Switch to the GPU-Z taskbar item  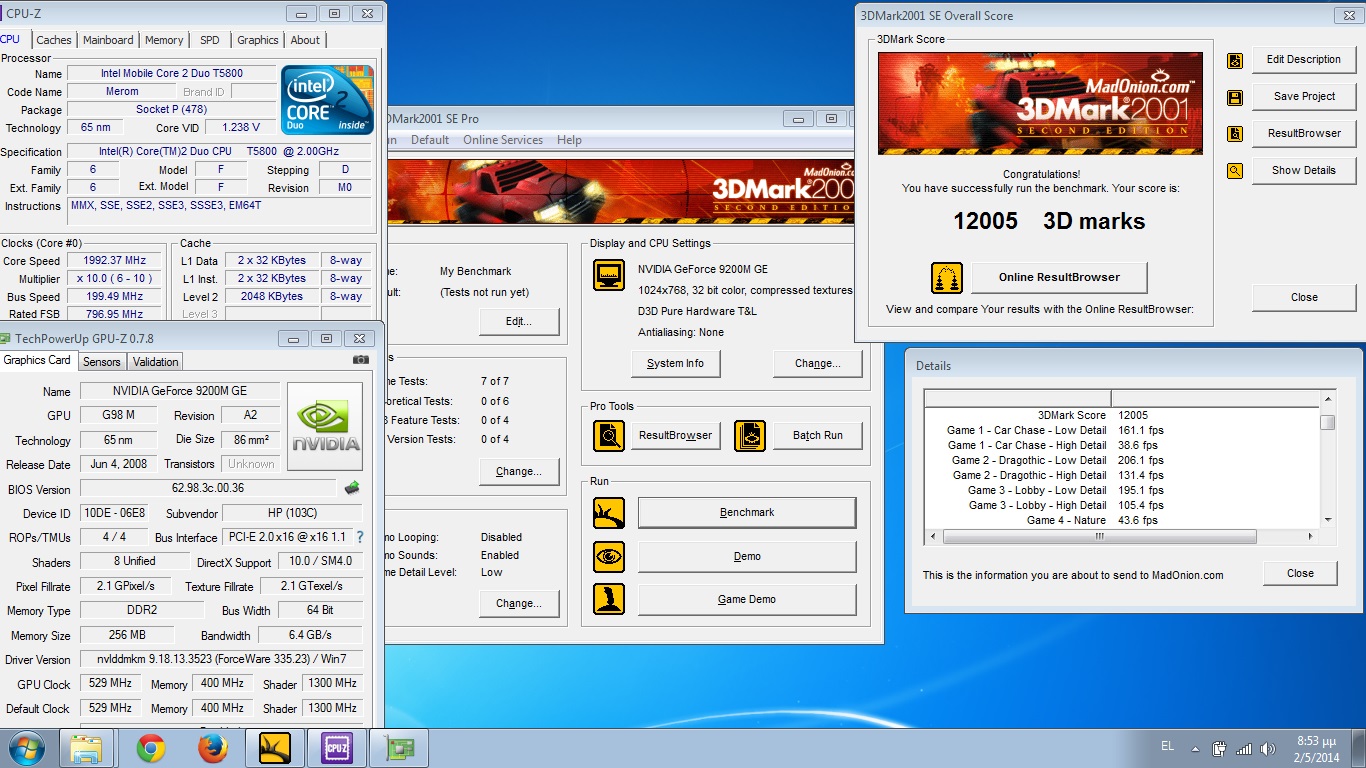[398, 748]
